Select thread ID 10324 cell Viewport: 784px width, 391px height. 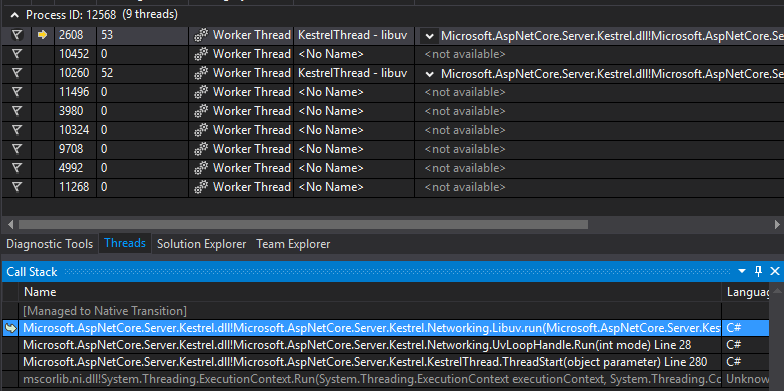(x=76, y=130)
